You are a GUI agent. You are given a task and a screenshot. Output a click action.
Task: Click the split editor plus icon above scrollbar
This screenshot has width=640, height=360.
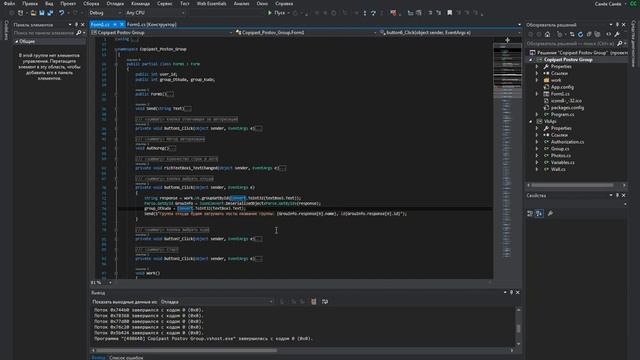[507, 40]
